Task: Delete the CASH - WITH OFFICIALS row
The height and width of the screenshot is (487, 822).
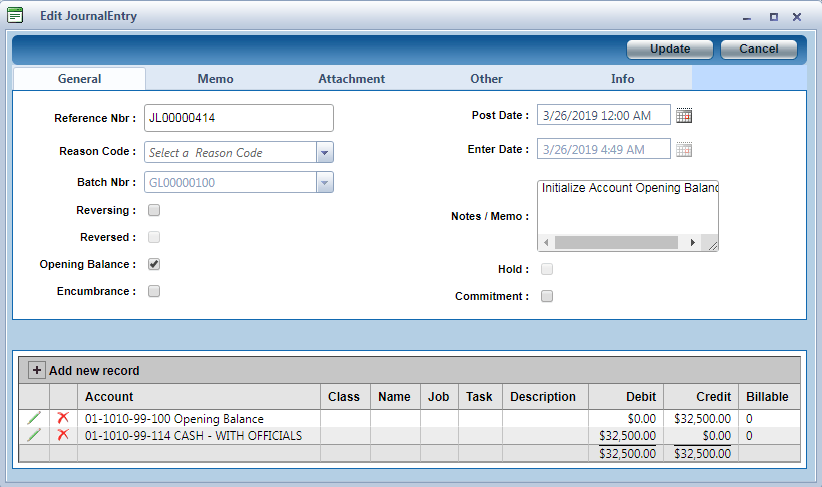Action: point(63,435)
